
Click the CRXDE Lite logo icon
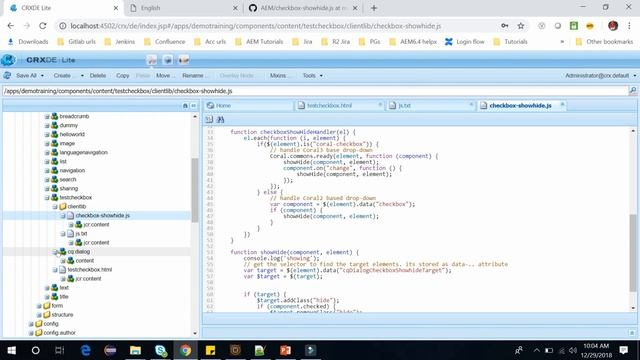pos(8,60)
